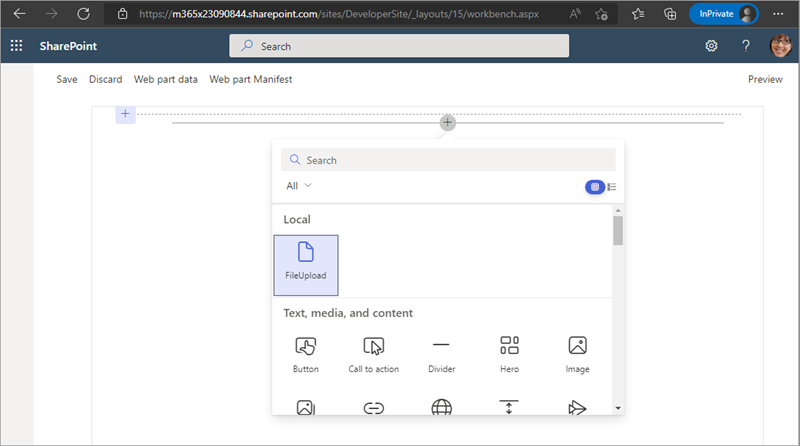This screenshot has width=800, height=446.
Task: Open the help question mark
Action: click(x=745, y=46)
